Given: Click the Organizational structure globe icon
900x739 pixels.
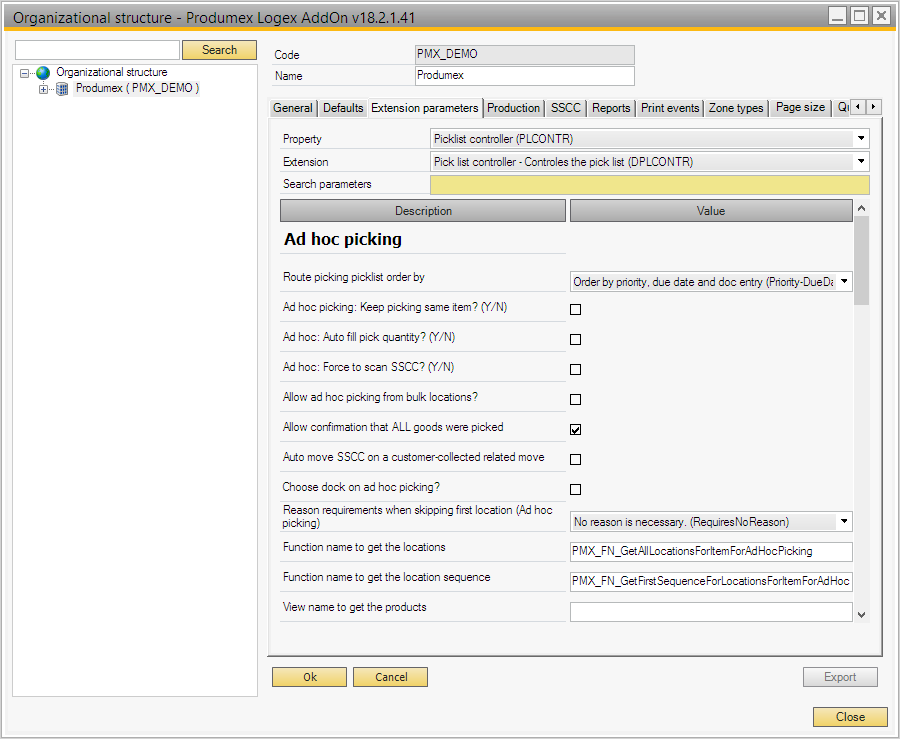Looking at the screenshot, I should point(42,73).
